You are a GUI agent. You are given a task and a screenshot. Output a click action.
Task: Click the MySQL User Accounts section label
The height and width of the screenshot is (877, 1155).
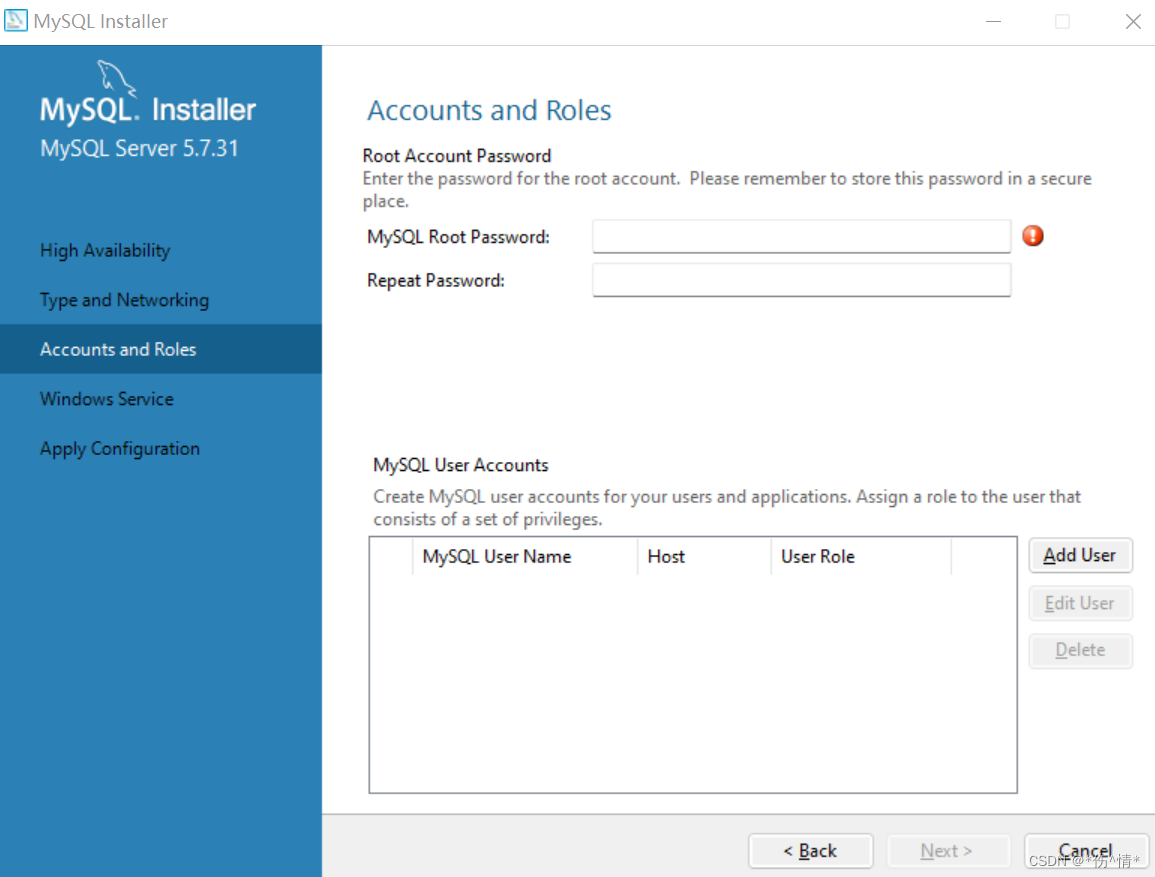(460, 465)
